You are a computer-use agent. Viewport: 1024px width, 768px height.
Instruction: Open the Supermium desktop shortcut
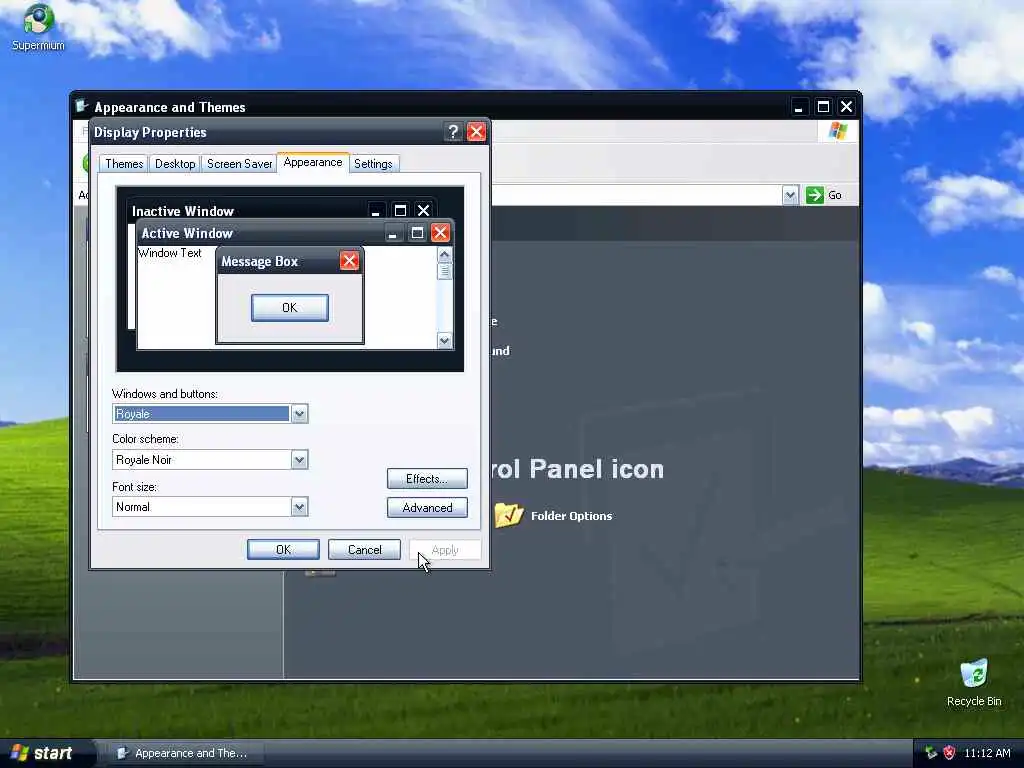tap(38, 27)
